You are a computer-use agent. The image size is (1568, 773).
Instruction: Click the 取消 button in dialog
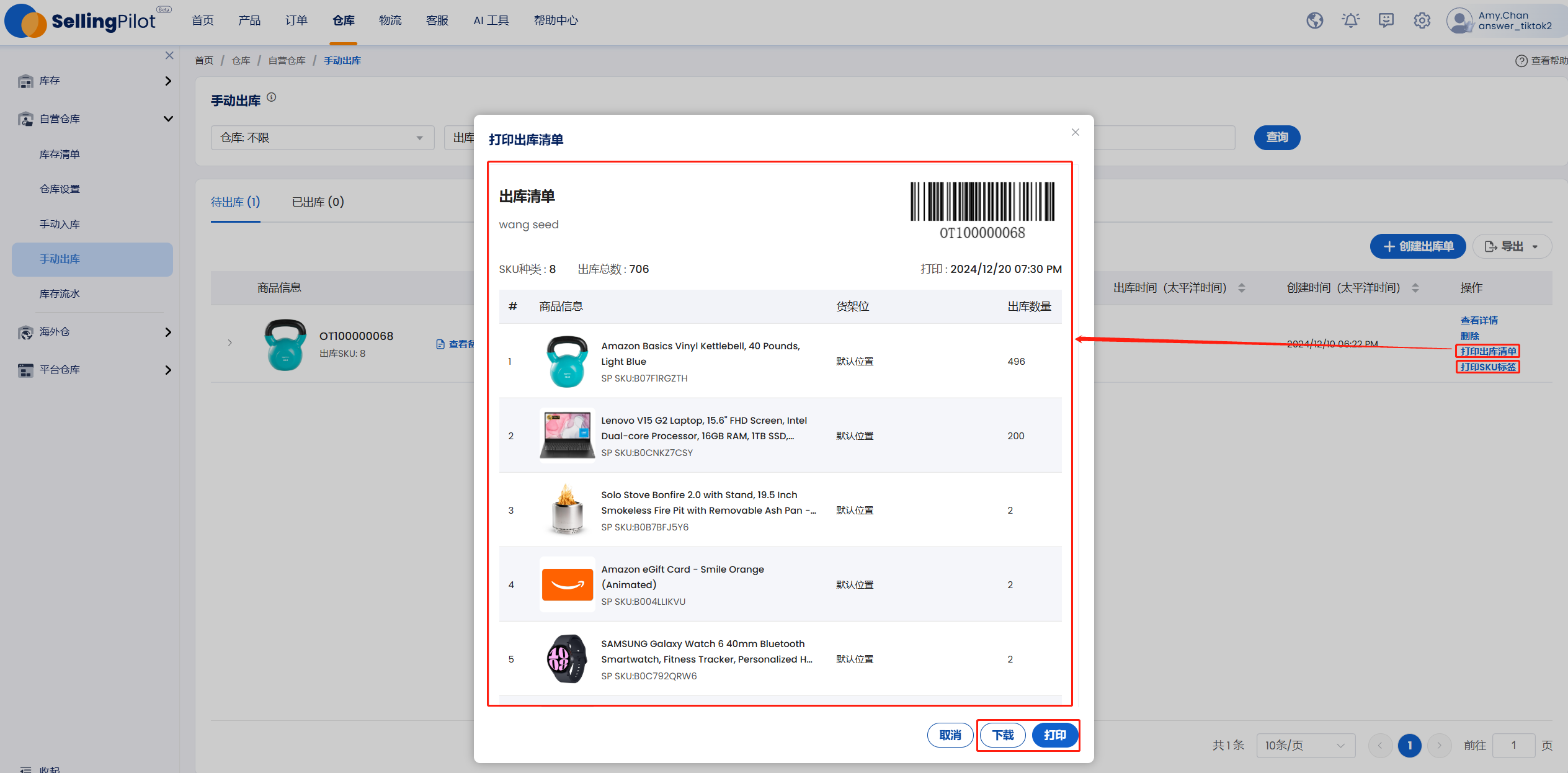950,736
